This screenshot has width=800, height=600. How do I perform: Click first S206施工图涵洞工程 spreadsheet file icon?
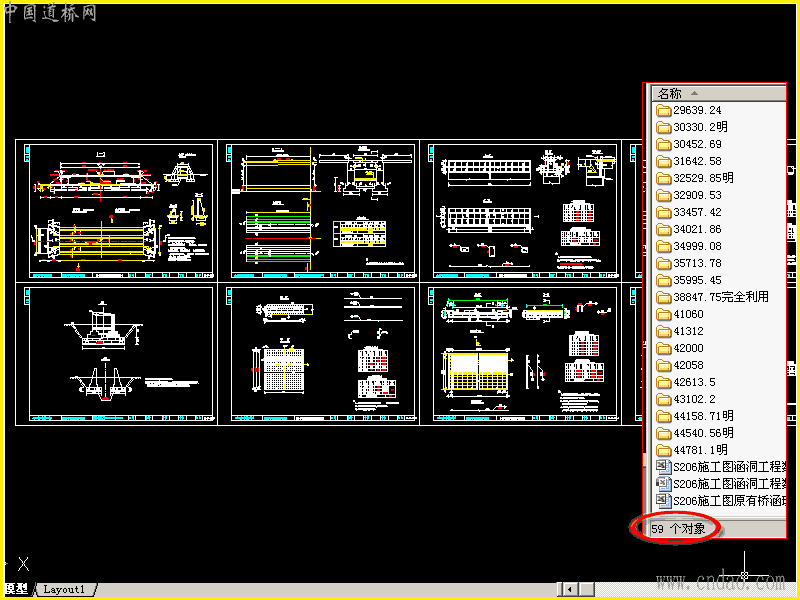click(663, 466)
